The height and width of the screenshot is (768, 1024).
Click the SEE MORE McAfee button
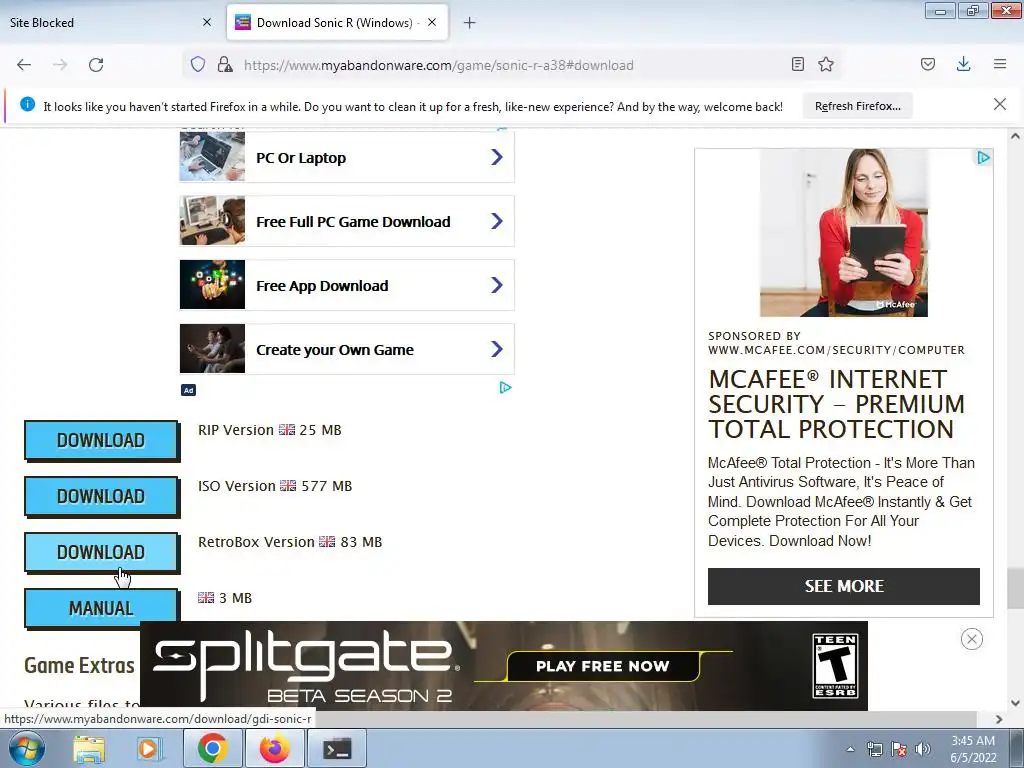(844, 586)
